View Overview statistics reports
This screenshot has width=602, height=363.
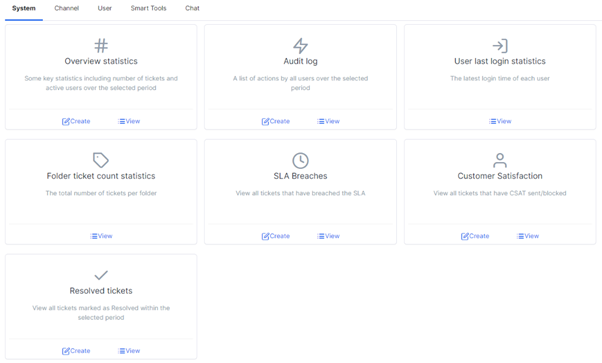tap(129, 121)
